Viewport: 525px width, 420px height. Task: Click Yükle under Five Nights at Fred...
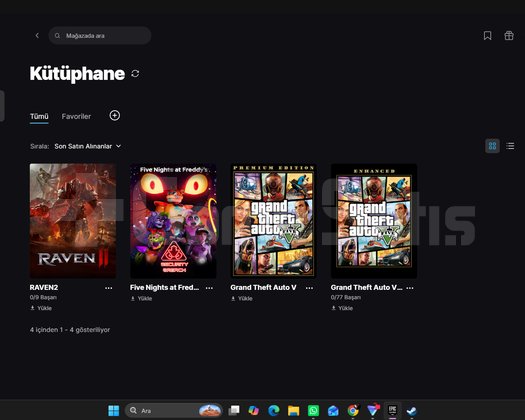point(141,298)
